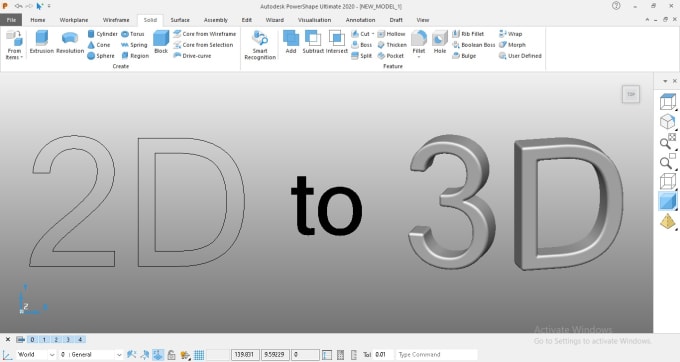Choose Core from Selection

pos(203,45)
